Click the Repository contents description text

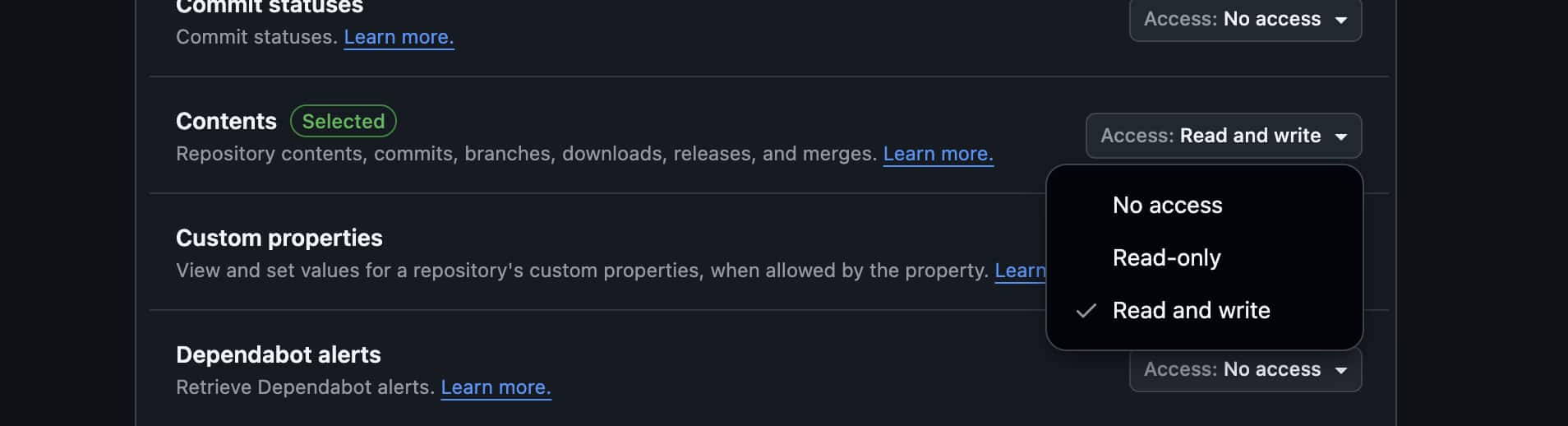527,154
